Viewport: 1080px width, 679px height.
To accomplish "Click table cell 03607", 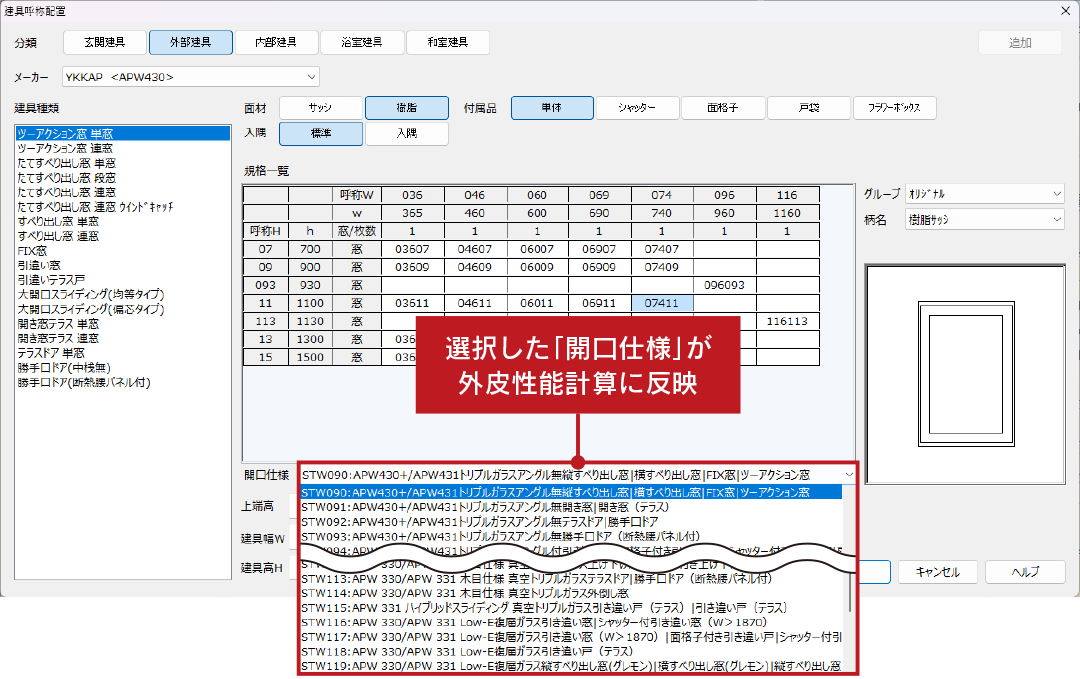I will [x=413, y=249].
